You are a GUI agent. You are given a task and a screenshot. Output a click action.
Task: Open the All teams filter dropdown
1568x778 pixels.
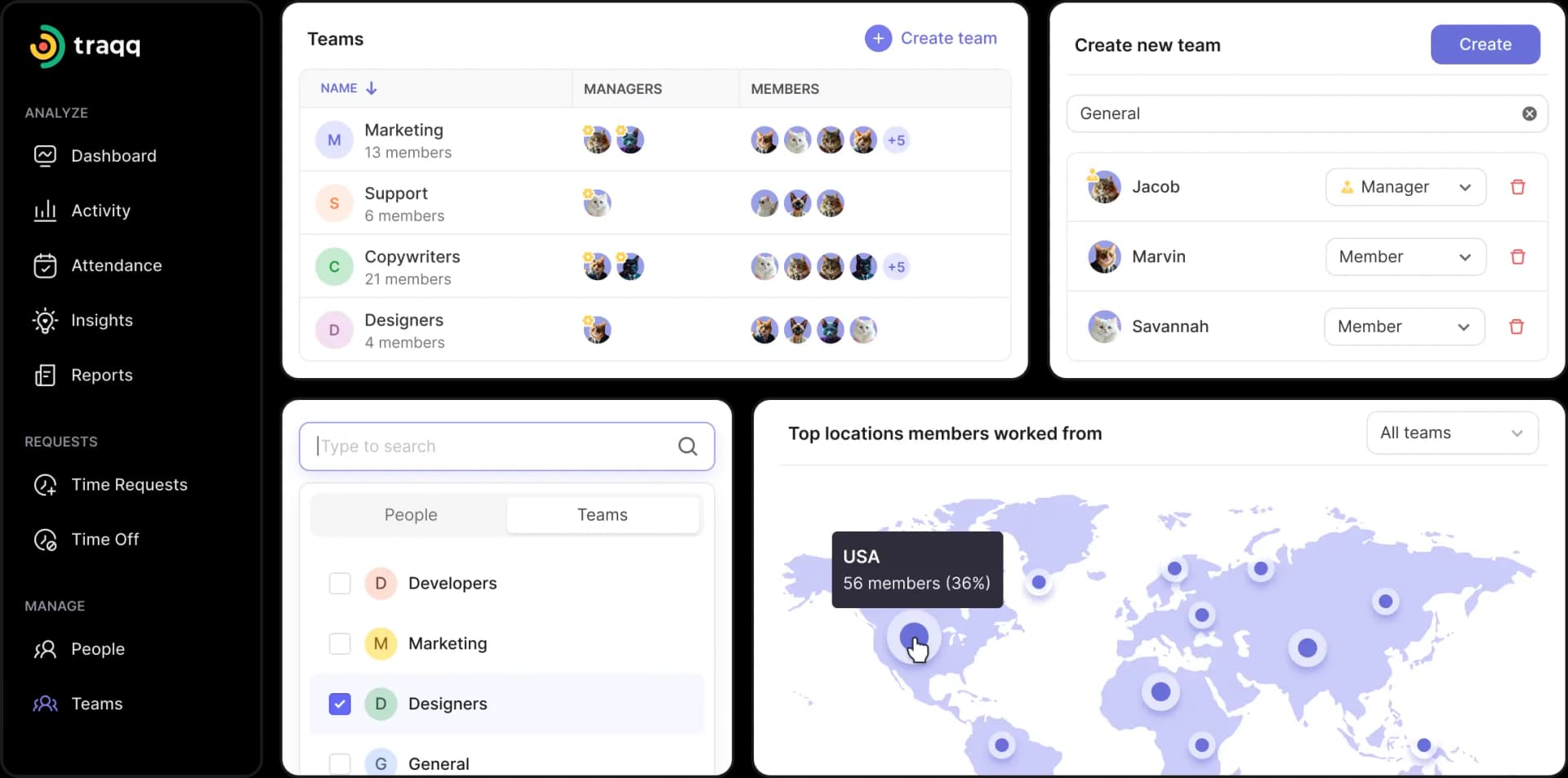point(1452,433)
